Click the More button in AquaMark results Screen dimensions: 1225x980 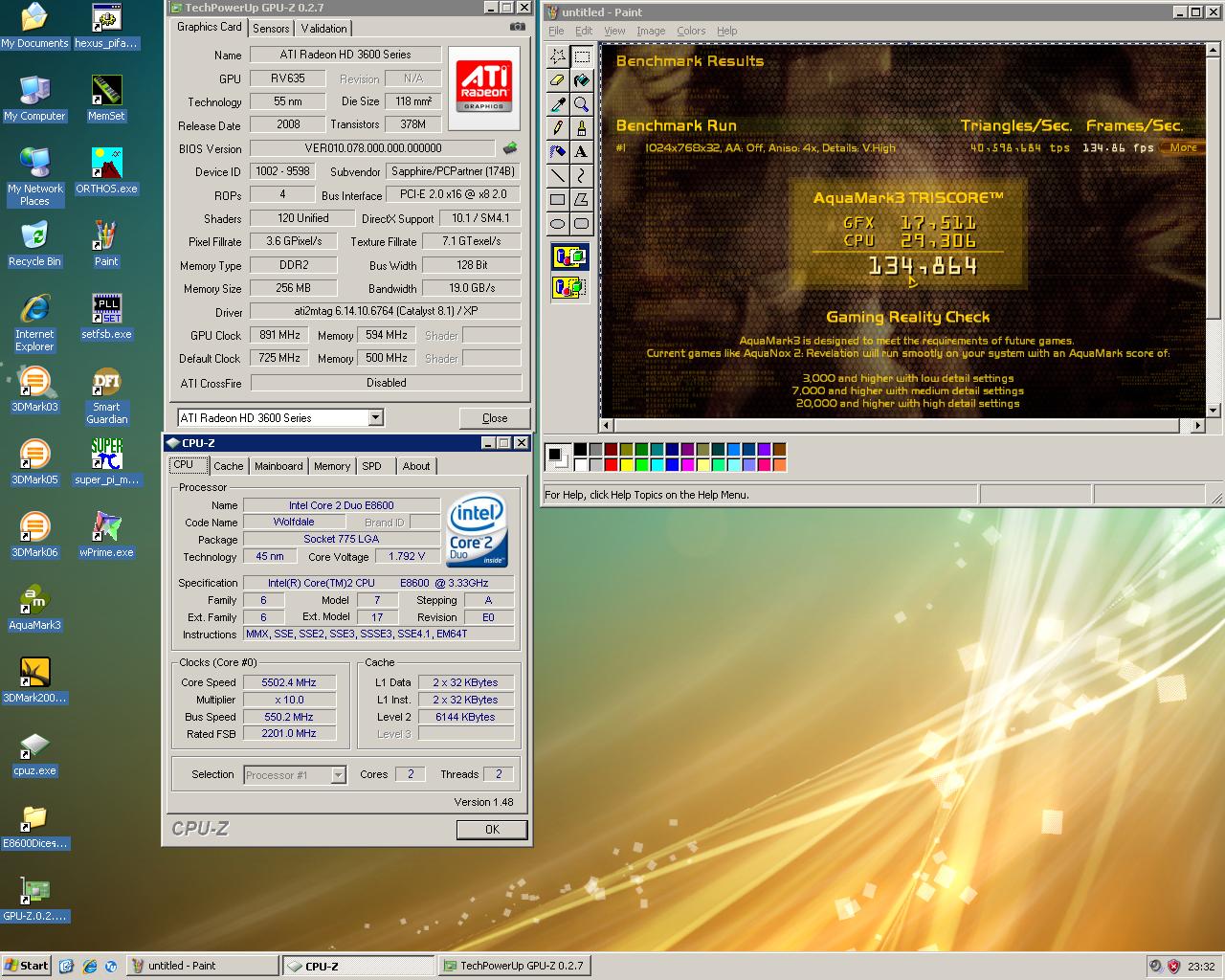(1183, 147)
